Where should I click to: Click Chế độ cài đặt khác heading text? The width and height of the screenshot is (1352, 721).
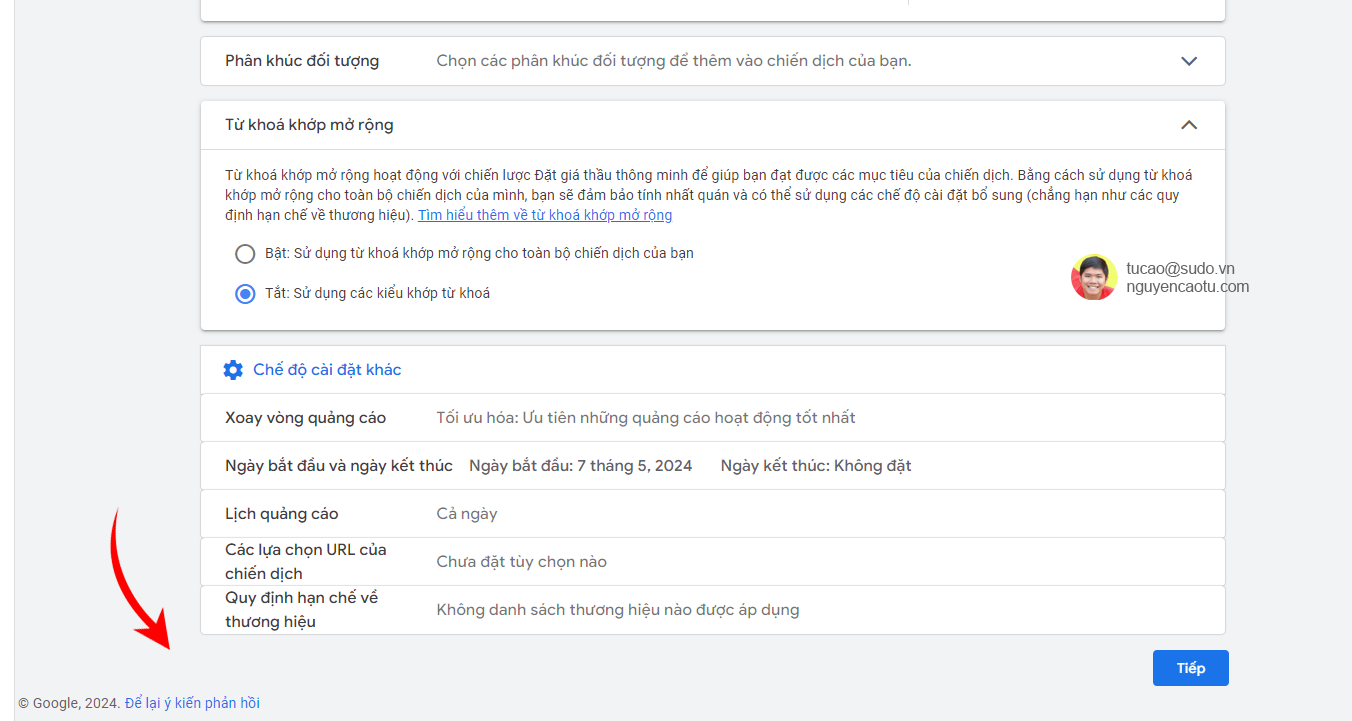327,370
